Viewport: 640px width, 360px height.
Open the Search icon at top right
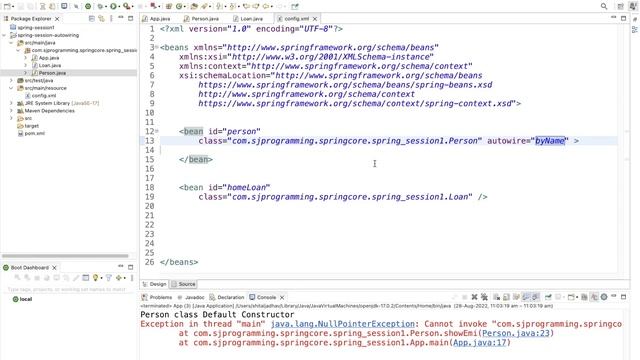604,6
